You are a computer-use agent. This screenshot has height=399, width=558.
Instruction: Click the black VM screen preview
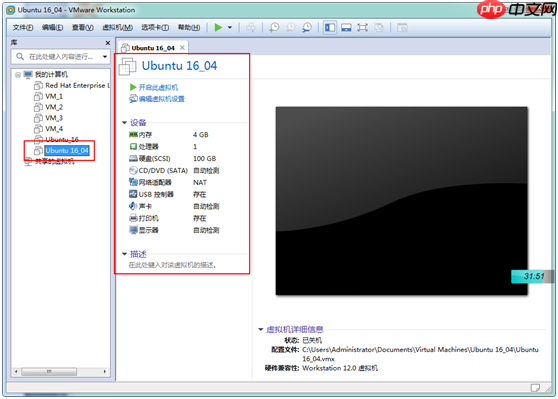coord(401,200)
